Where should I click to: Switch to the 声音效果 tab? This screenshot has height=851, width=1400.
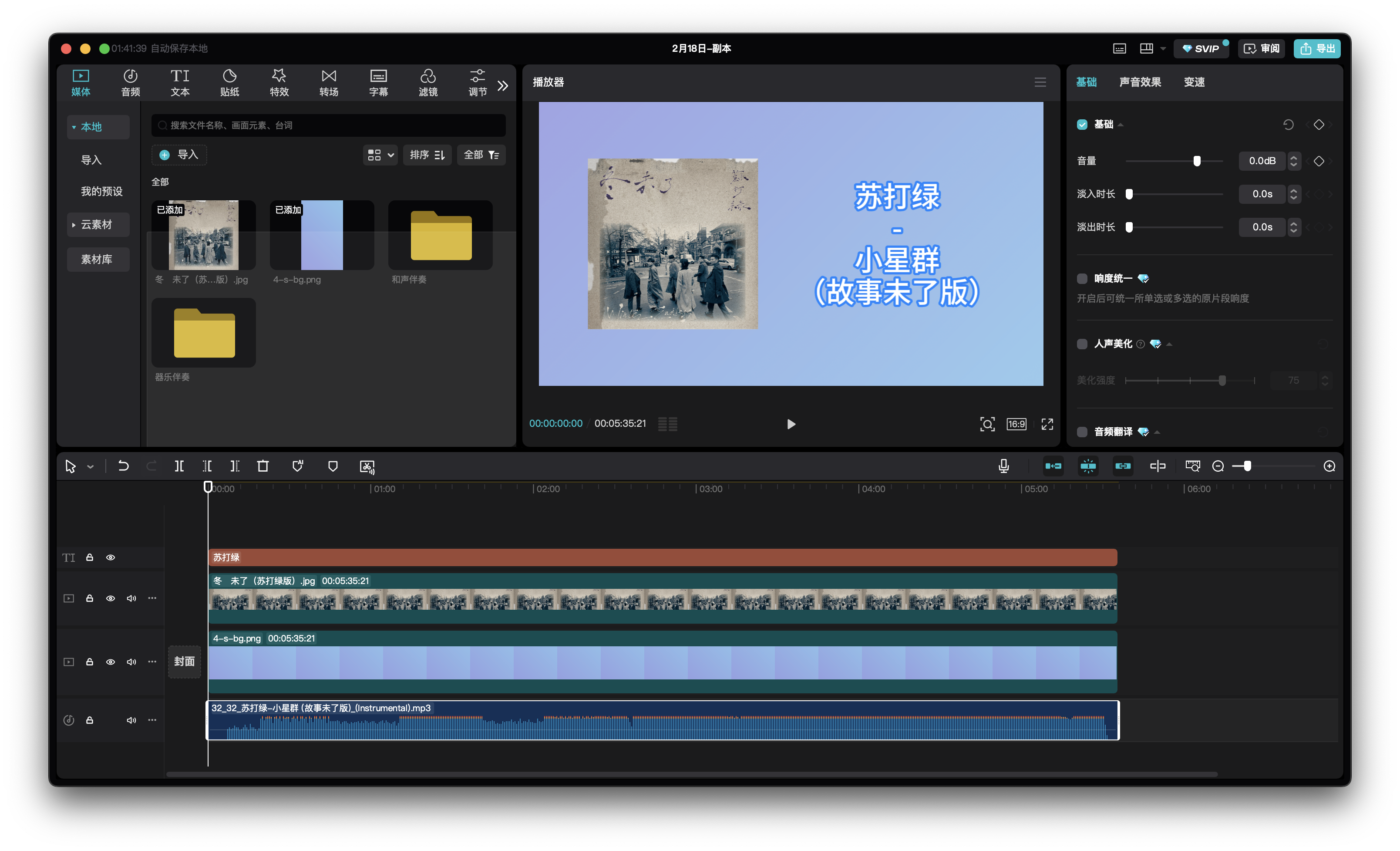(1140, 82)
